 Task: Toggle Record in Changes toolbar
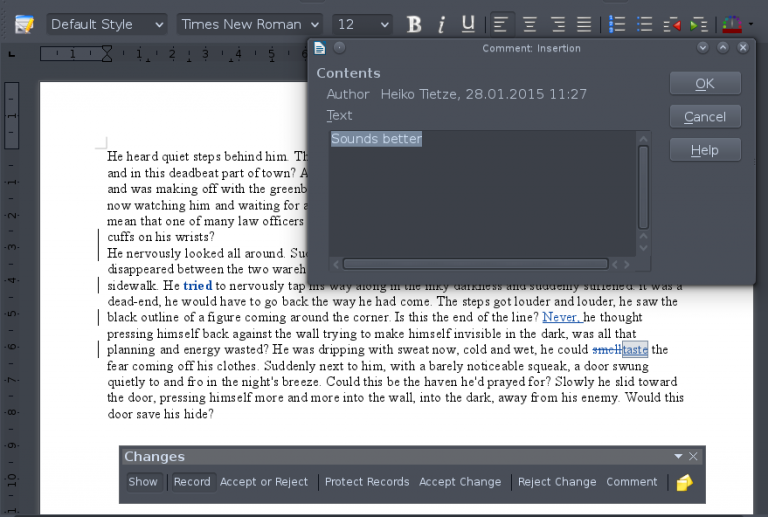191,481
